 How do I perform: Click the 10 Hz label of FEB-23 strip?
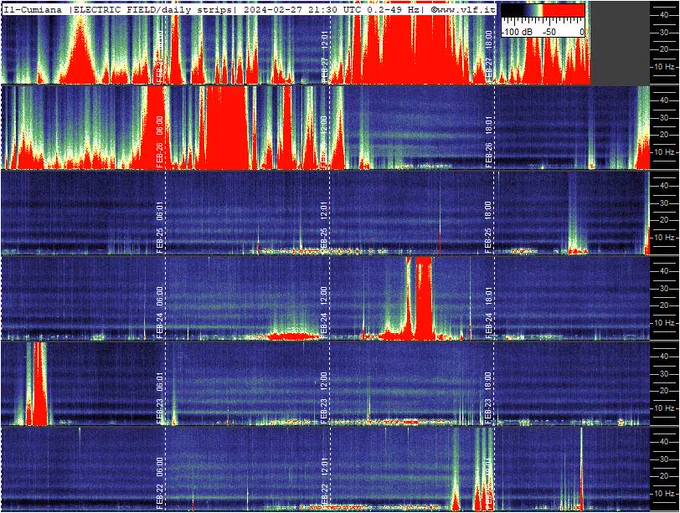[x=665, y=408]
